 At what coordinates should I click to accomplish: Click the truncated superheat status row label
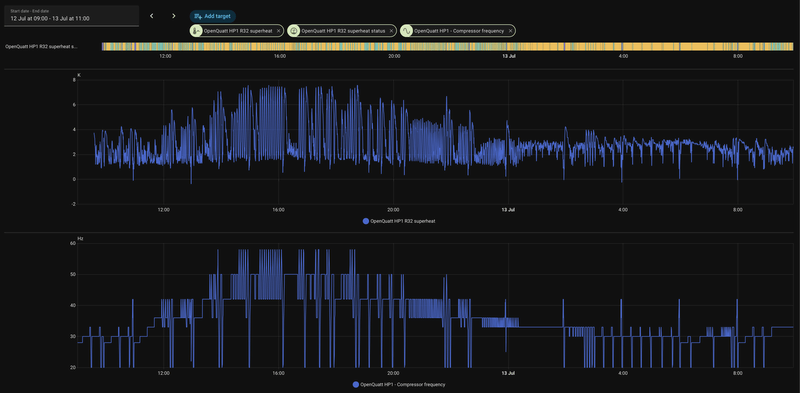pyautogui.click(x=41, y=46)
